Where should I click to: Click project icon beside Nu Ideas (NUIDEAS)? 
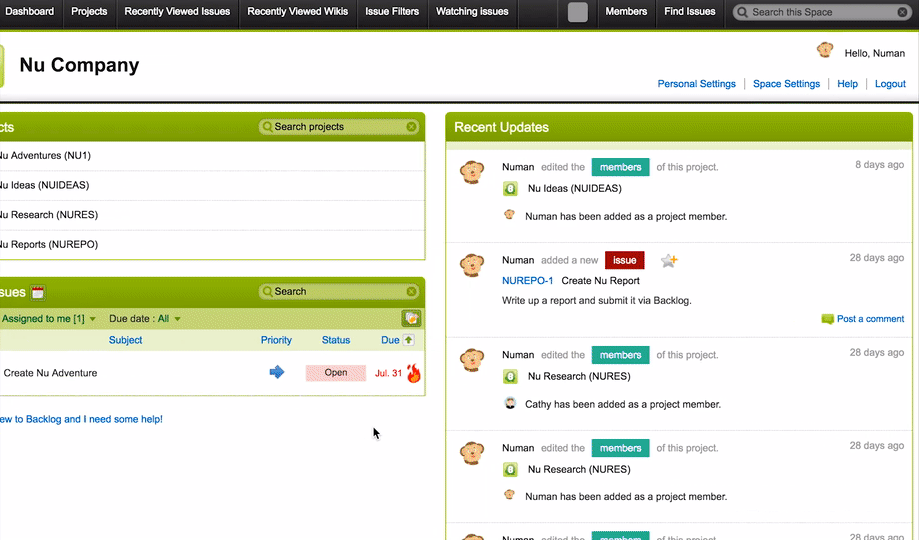pos(510,189)
